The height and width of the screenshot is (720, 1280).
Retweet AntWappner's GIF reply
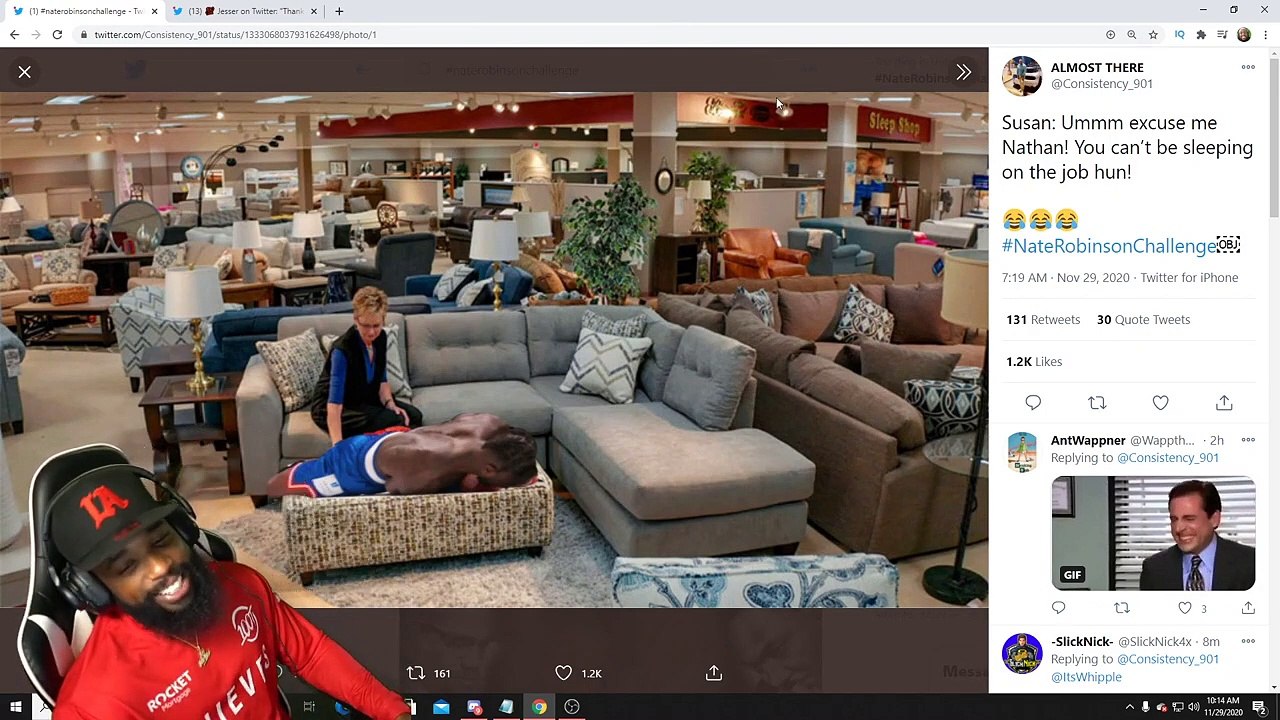(1122, 608)
